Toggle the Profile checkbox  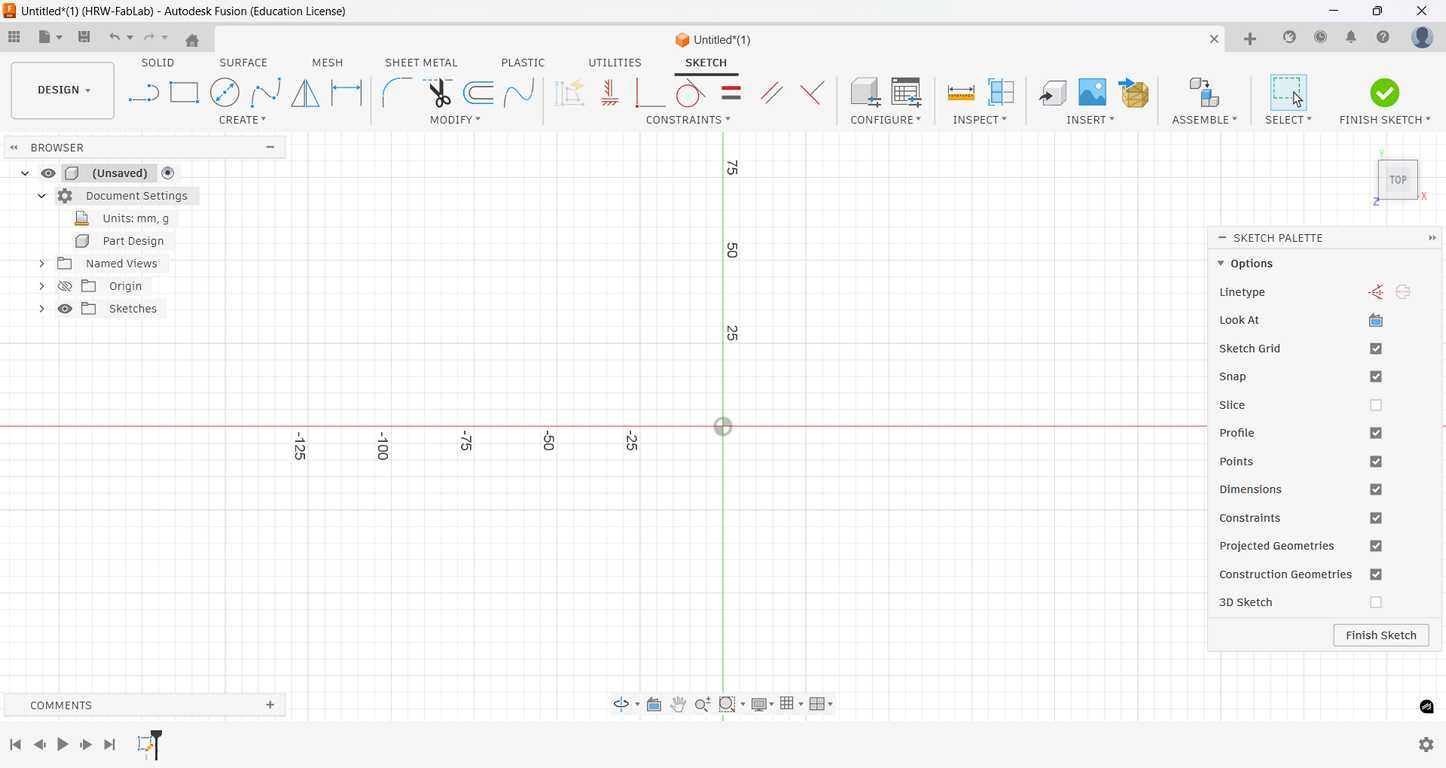(x=1376, y=433)
